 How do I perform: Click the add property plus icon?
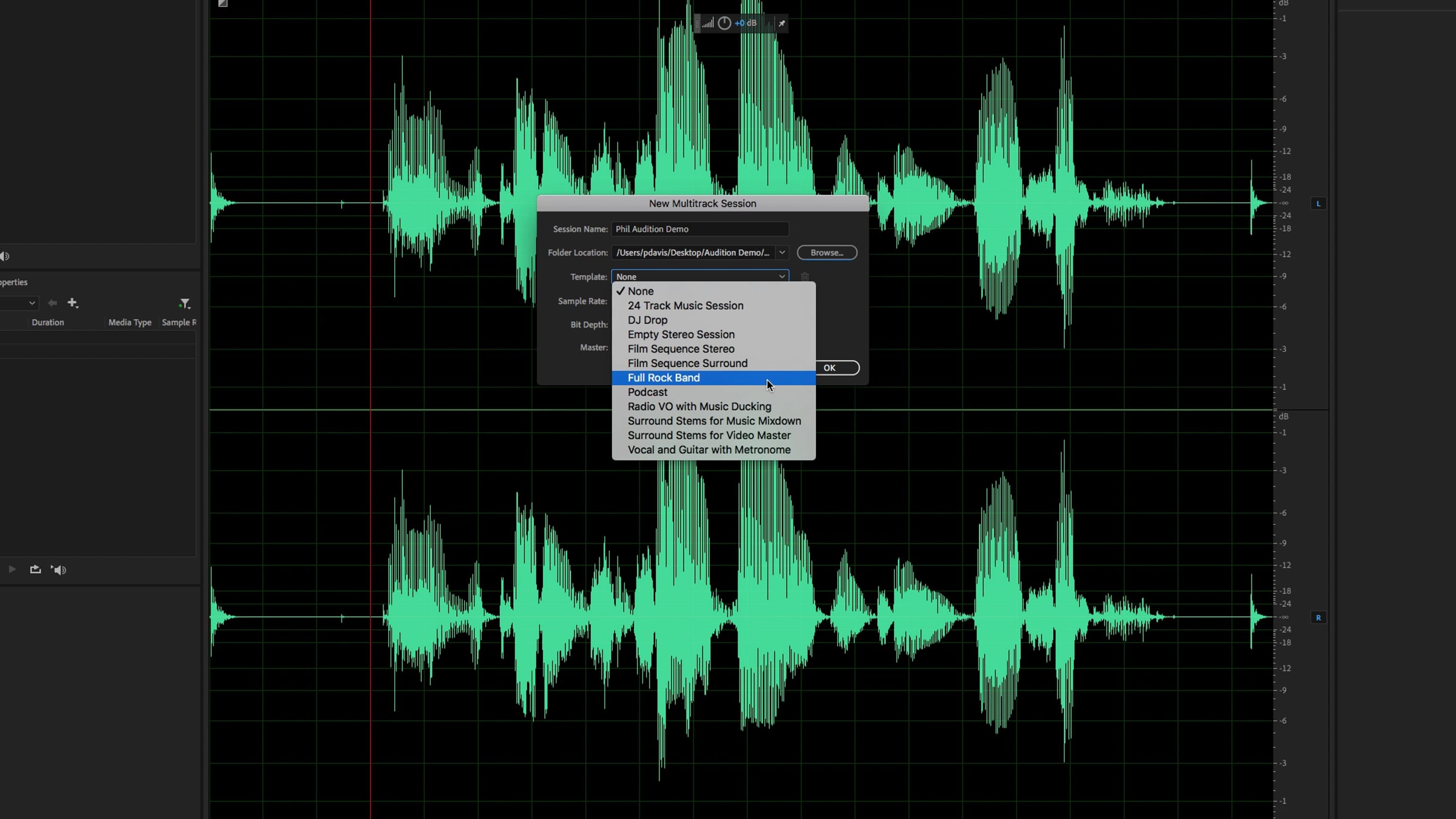point(72,302)
